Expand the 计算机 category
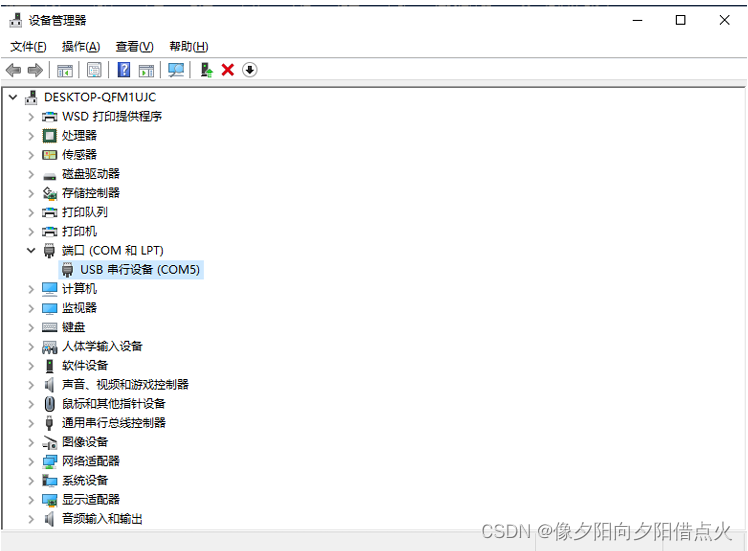 pos(31,289)
